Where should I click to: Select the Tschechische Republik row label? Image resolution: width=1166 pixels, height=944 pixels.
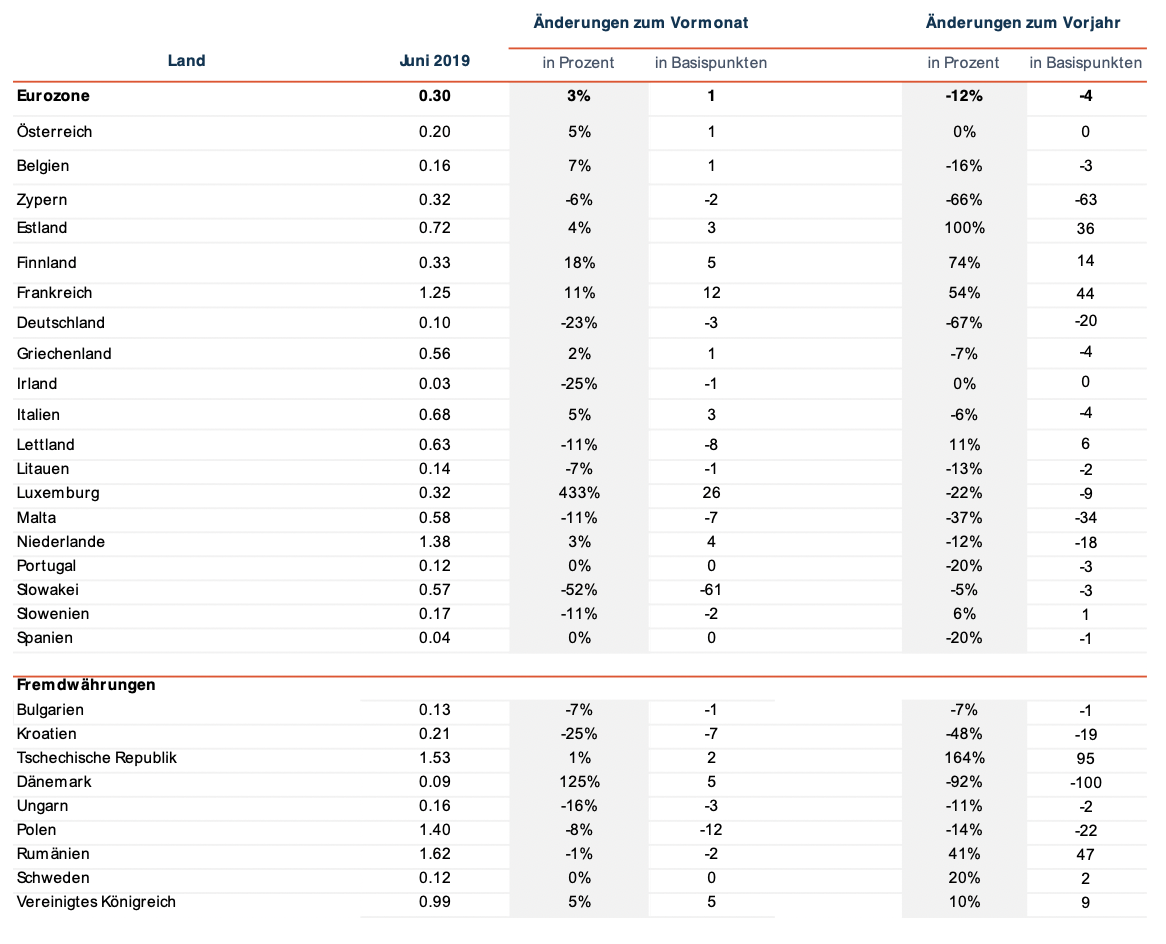point(97,758)
